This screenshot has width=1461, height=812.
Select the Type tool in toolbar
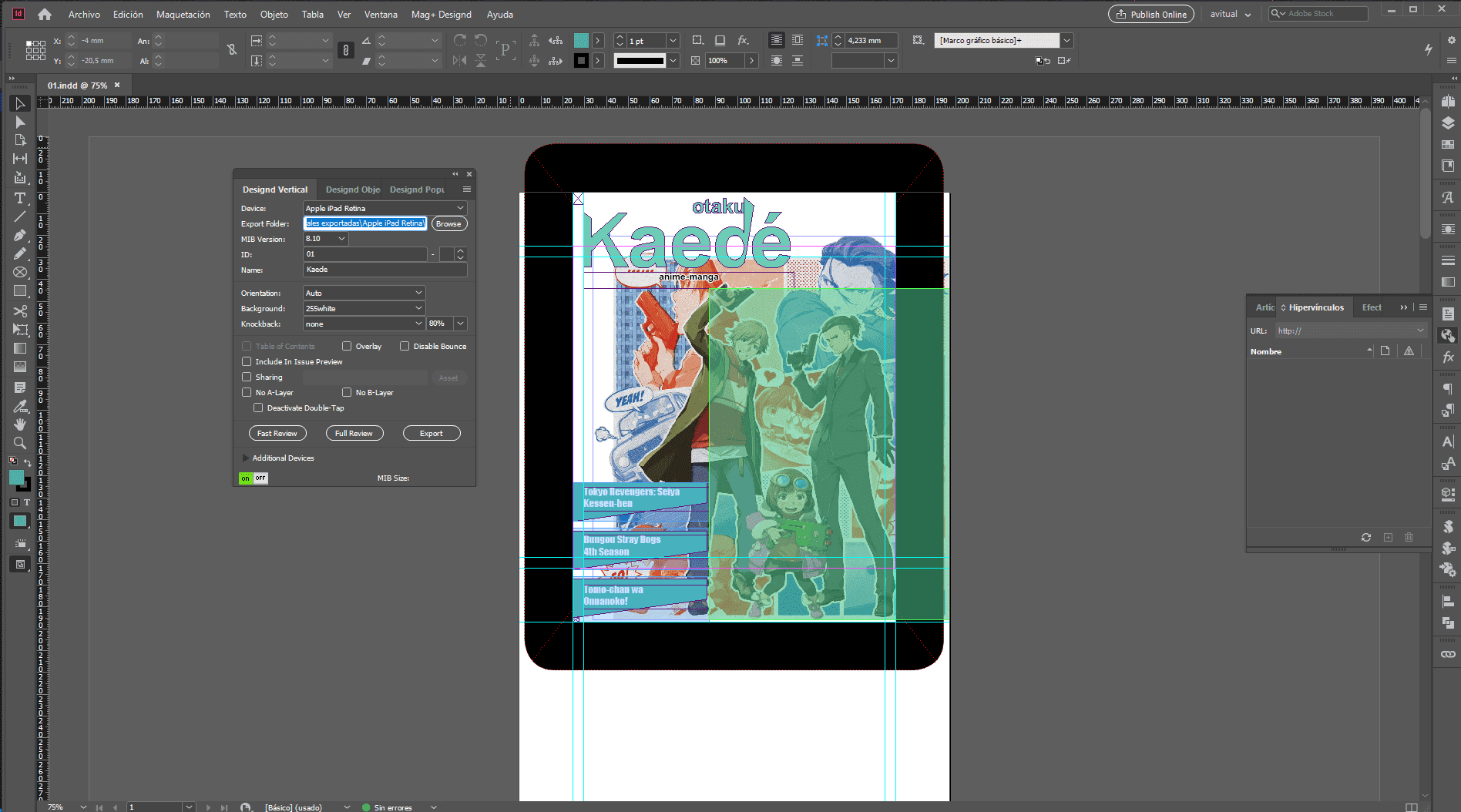click(x=20, y=198)
